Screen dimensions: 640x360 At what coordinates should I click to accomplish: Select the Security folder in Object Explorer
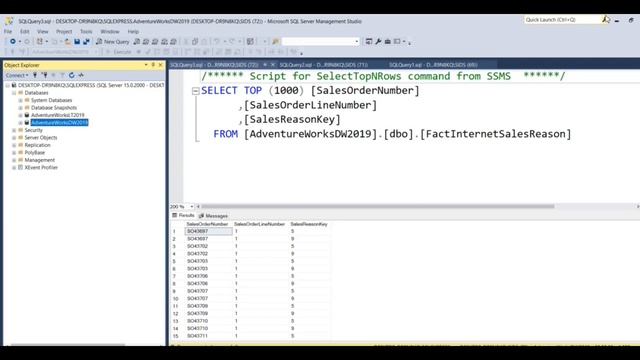[33, 130]
